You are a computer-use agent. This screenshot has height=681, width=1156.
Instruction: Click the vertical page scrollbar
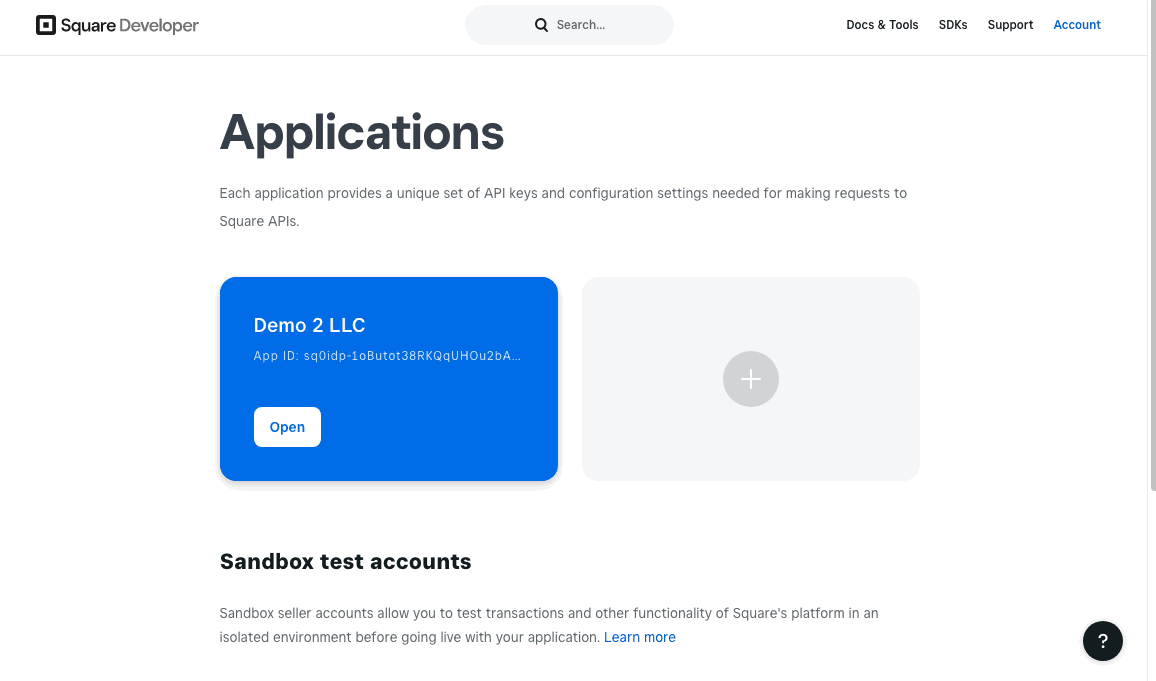[x=1152, y=245]
